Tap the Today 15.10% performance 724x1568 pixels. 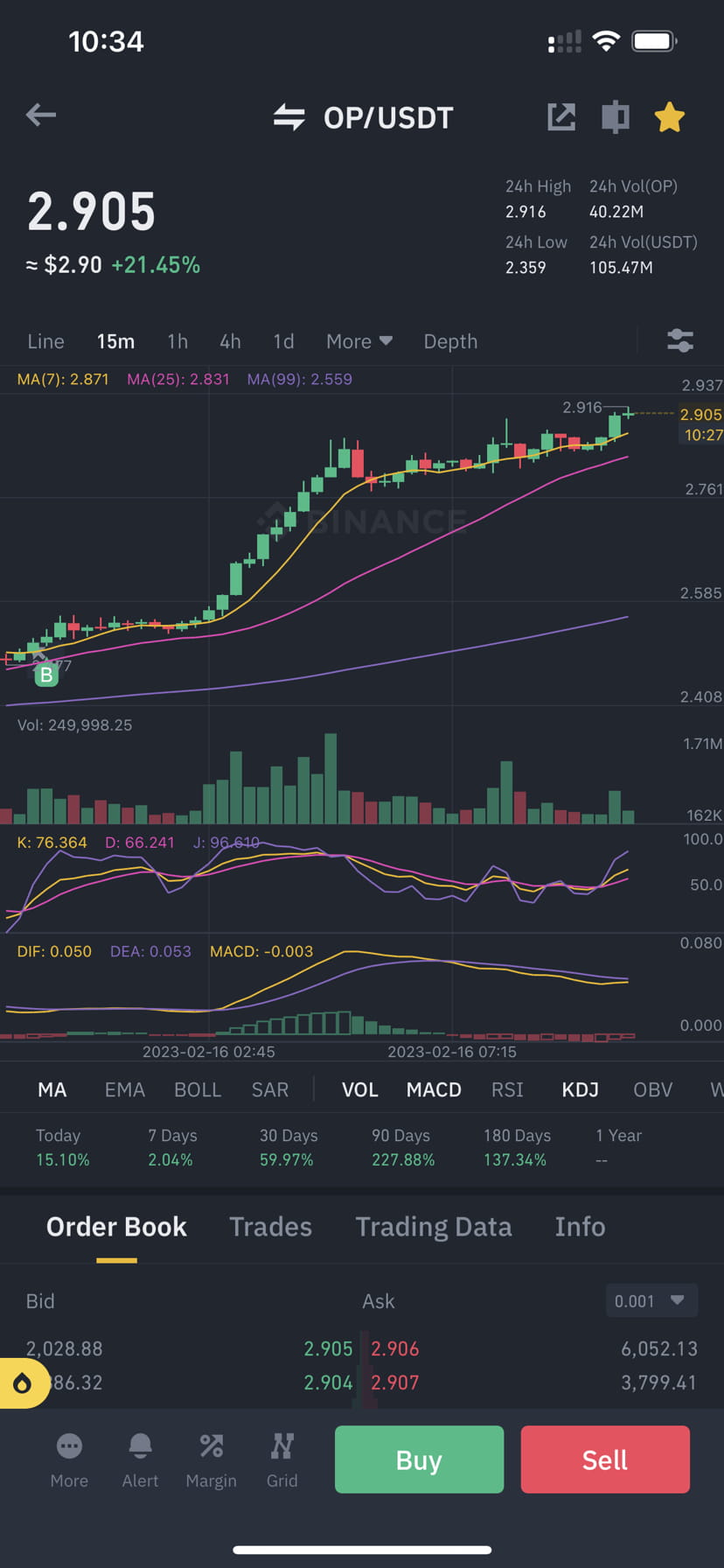tap(62, 1147)
